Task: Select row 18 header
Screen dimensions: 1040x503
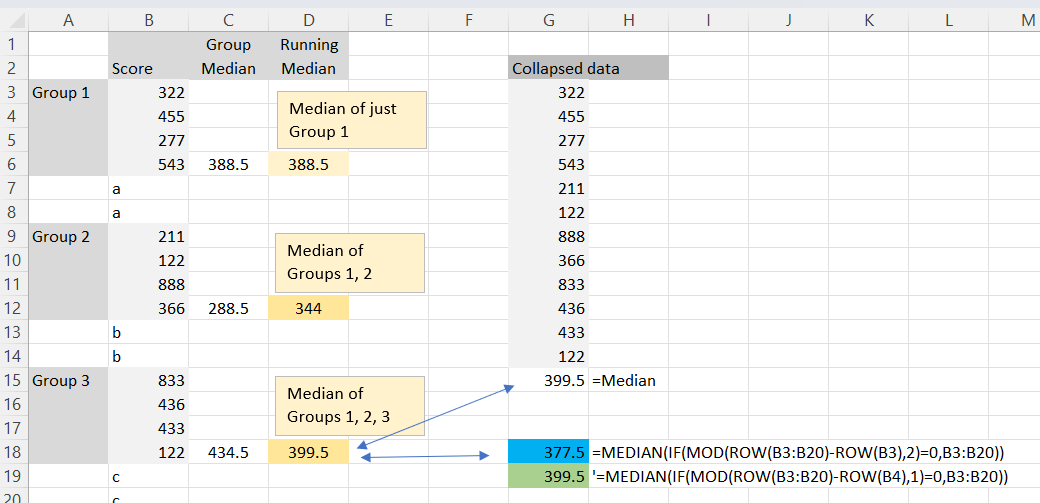Action: pyautogui.click(x=14, y=453)
